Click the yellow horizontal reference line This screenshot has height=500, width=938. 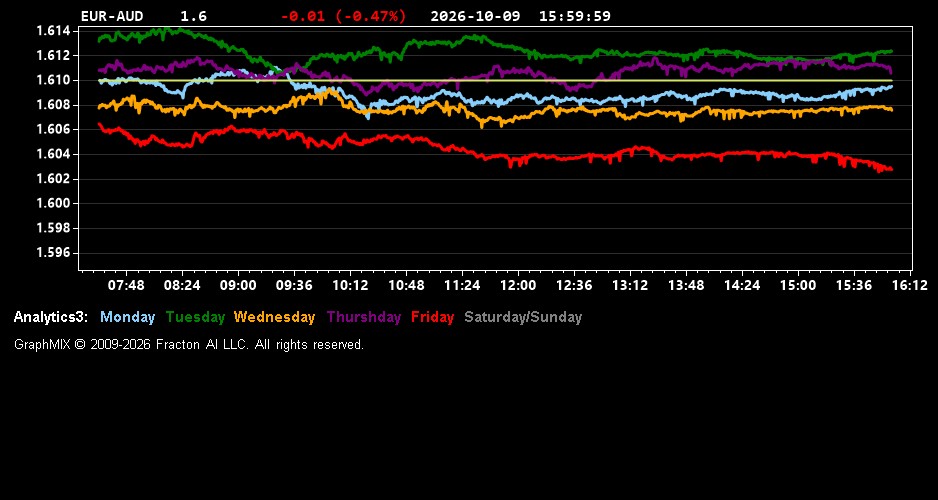(x=495, y=80)
